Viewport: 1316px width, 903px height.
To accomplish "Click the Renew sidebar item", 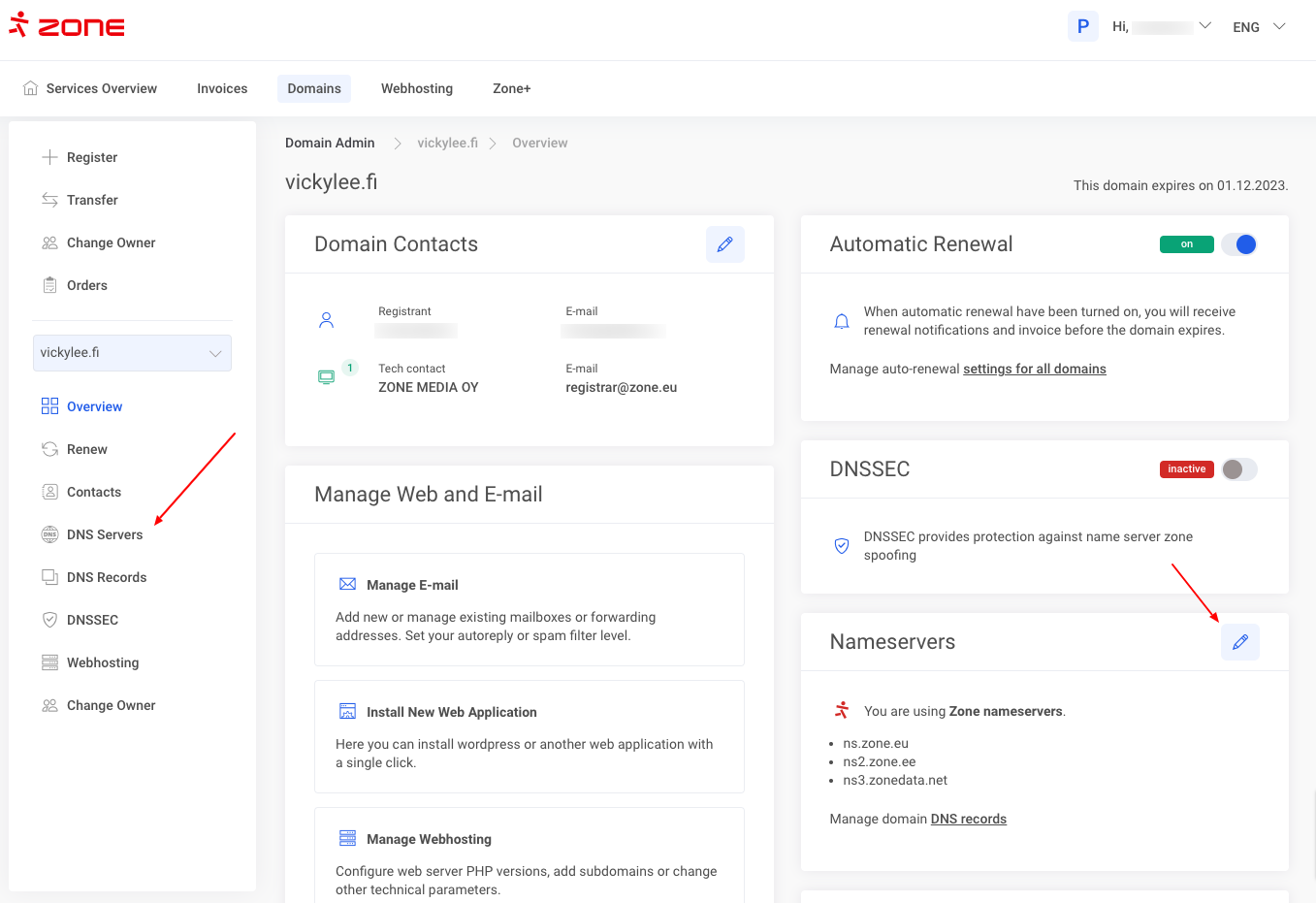I will (86, 449).
